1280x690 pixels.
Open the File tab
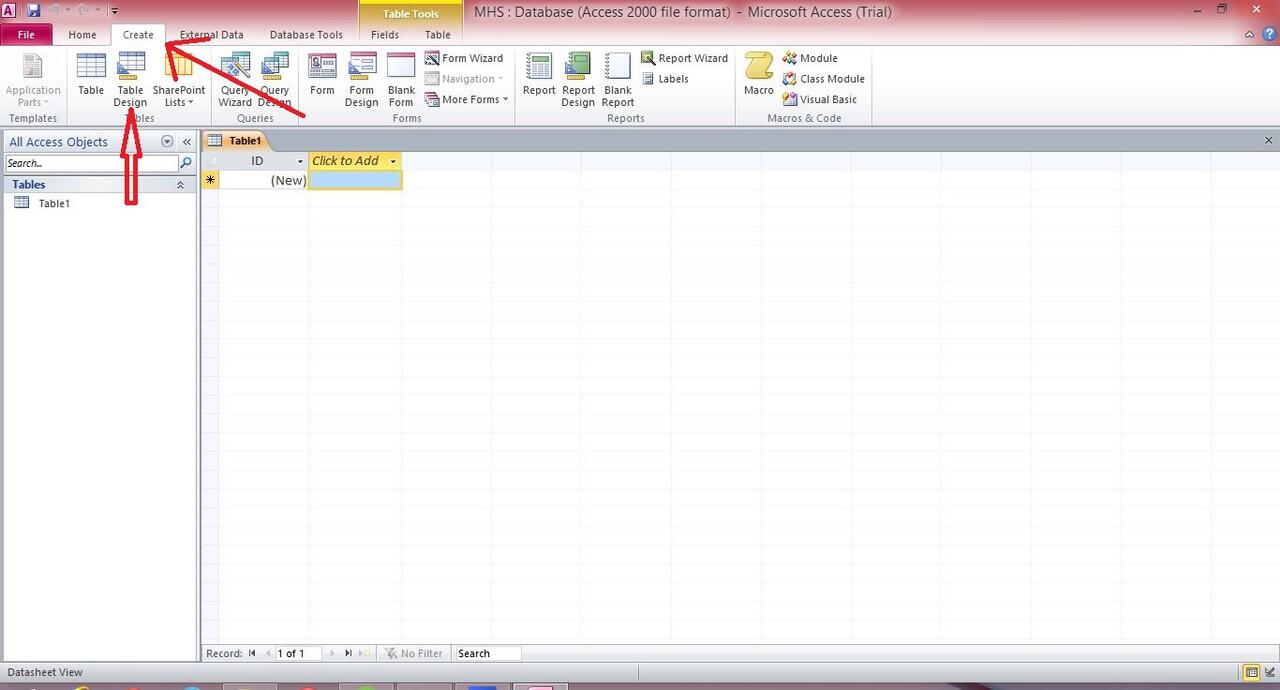coord(26,35)
